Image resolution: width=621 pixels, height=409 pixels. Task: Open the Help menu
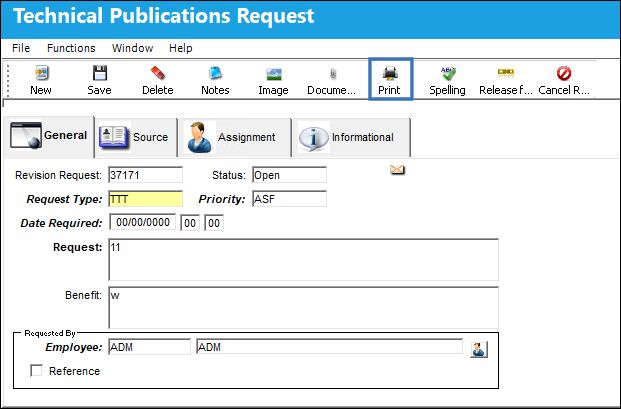tap(181, 48)
